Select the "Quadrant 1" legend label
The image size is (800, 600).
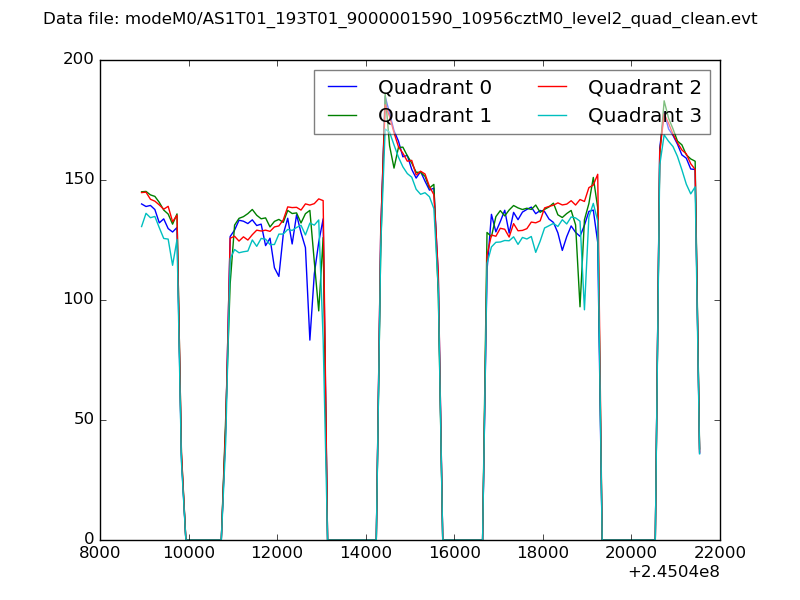point(434,116)
